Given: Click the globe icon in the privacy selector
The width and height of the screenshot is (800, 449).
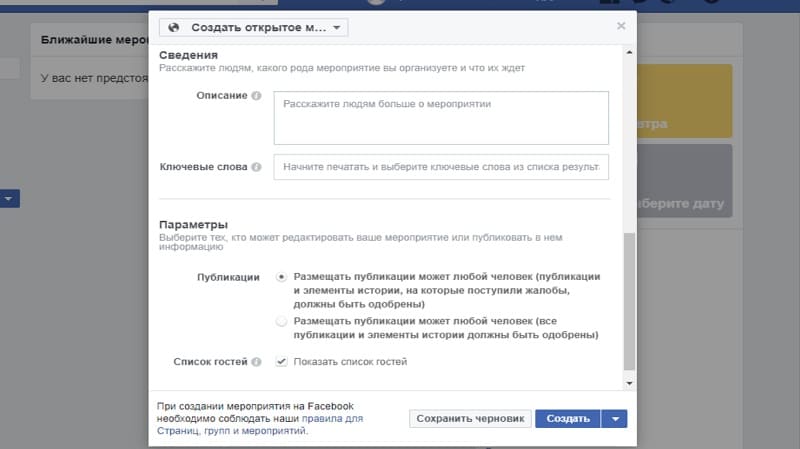Looking at the screenshot, I should [173, 28].
